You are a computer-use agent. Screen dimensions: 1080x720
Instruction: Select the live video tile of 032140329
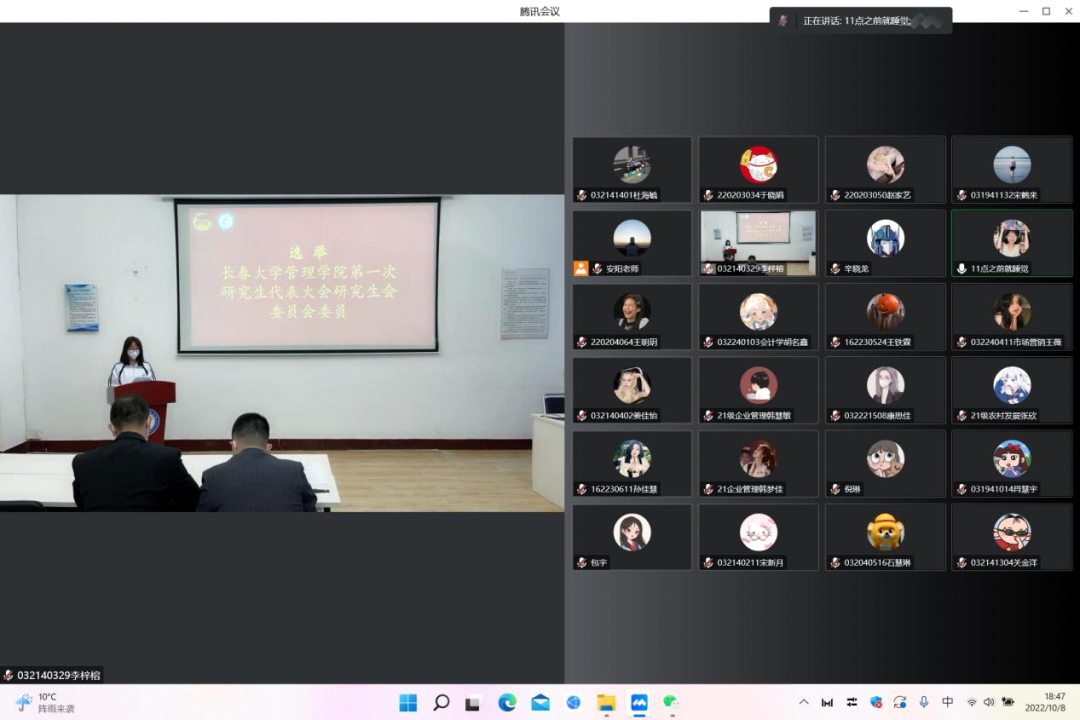point(758,243)
